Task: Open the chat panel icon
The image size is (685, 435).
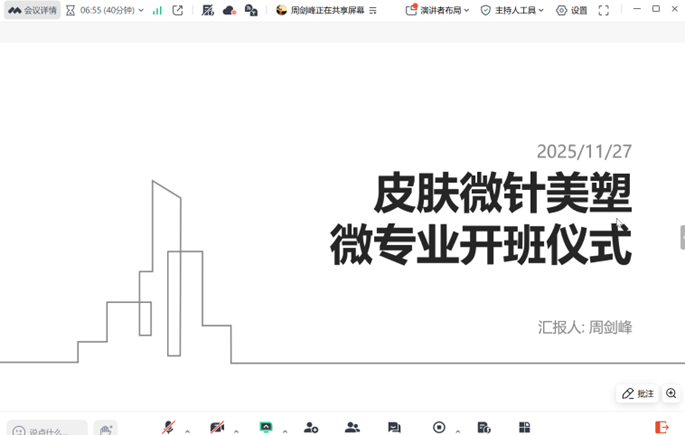Action: point(394,427)
